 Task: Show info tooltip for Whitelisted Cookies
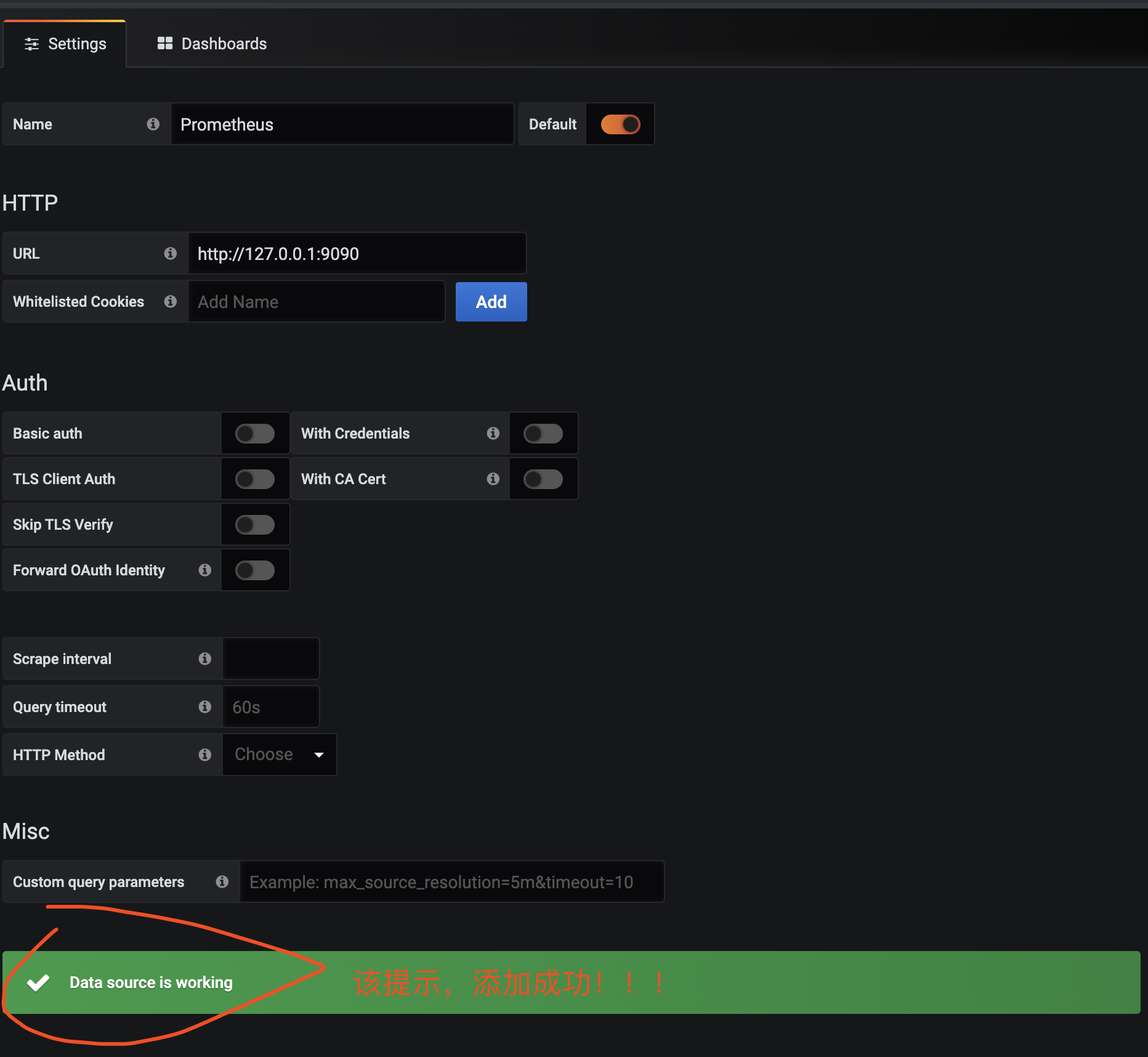coord(171,302)
